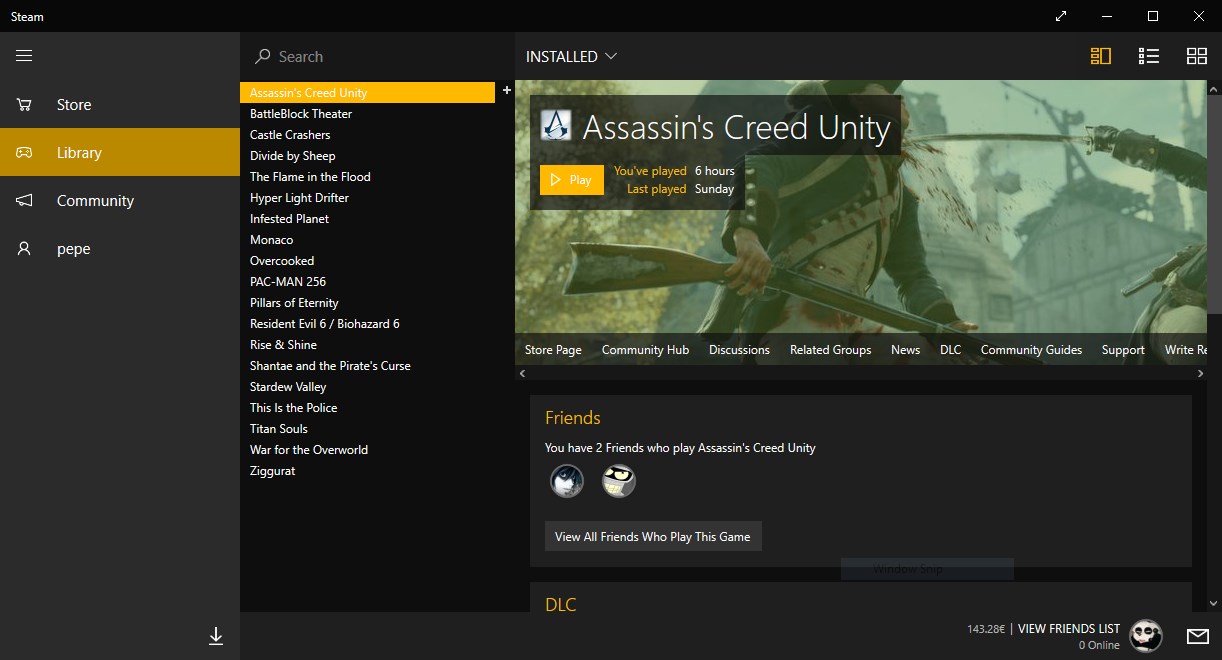Click the Community megaphone icon
Viewport: 1222px width, 660px height.
pyautogui.click(x=24, y=201)
